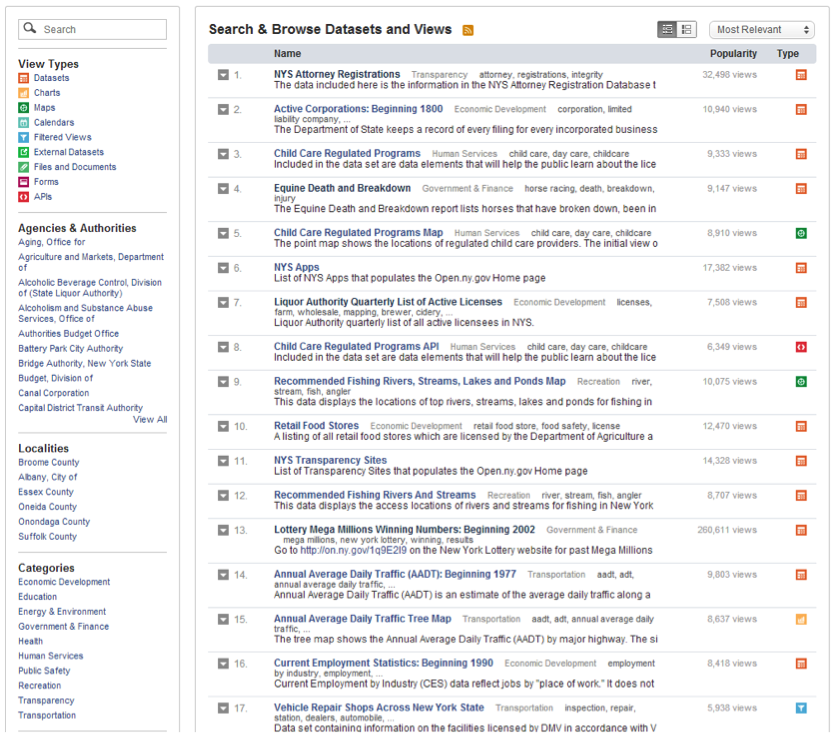Open Retail Food Stores dataset link

[316, 426]
